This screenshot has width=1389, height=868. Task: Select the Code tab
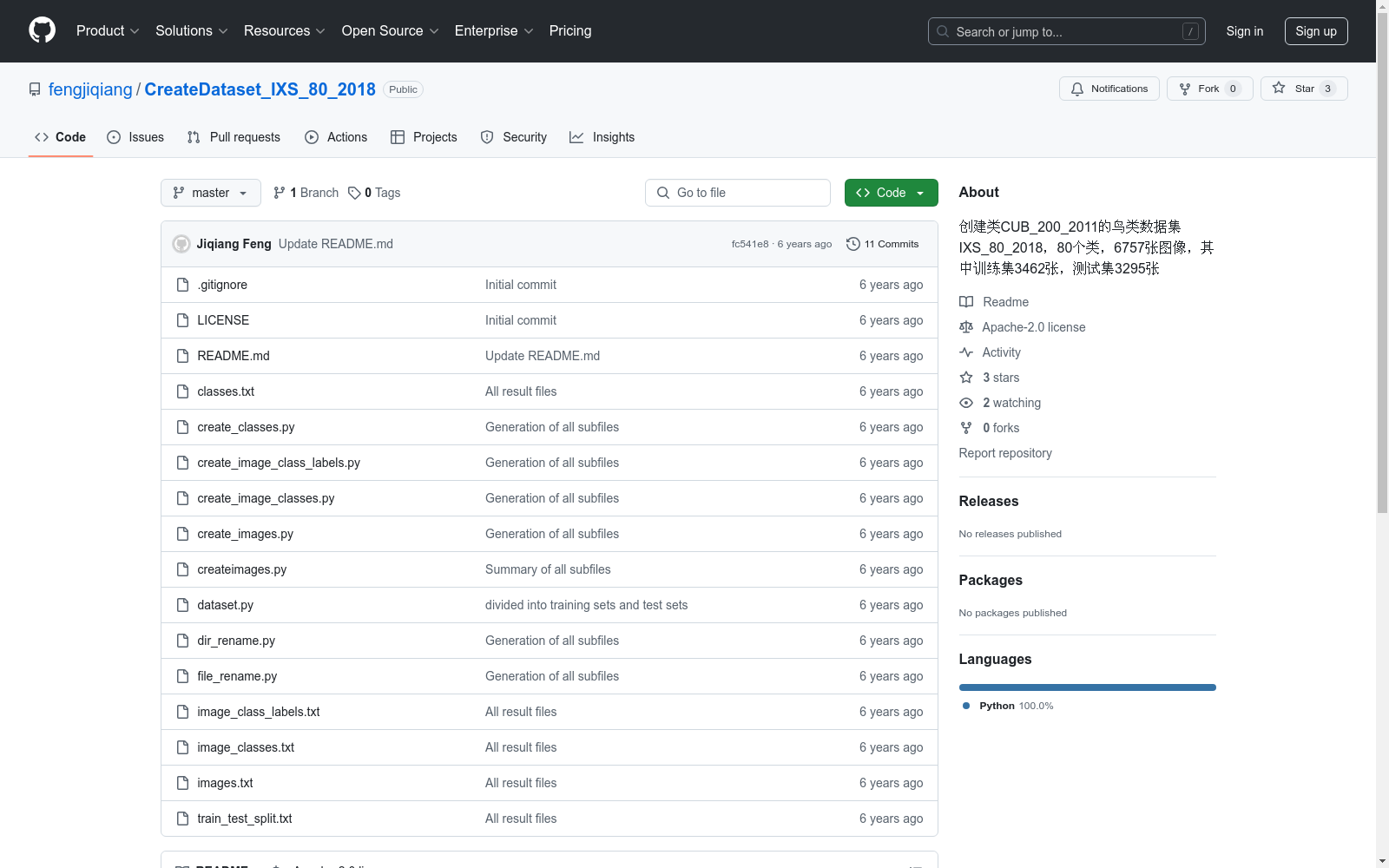point(61,137)
